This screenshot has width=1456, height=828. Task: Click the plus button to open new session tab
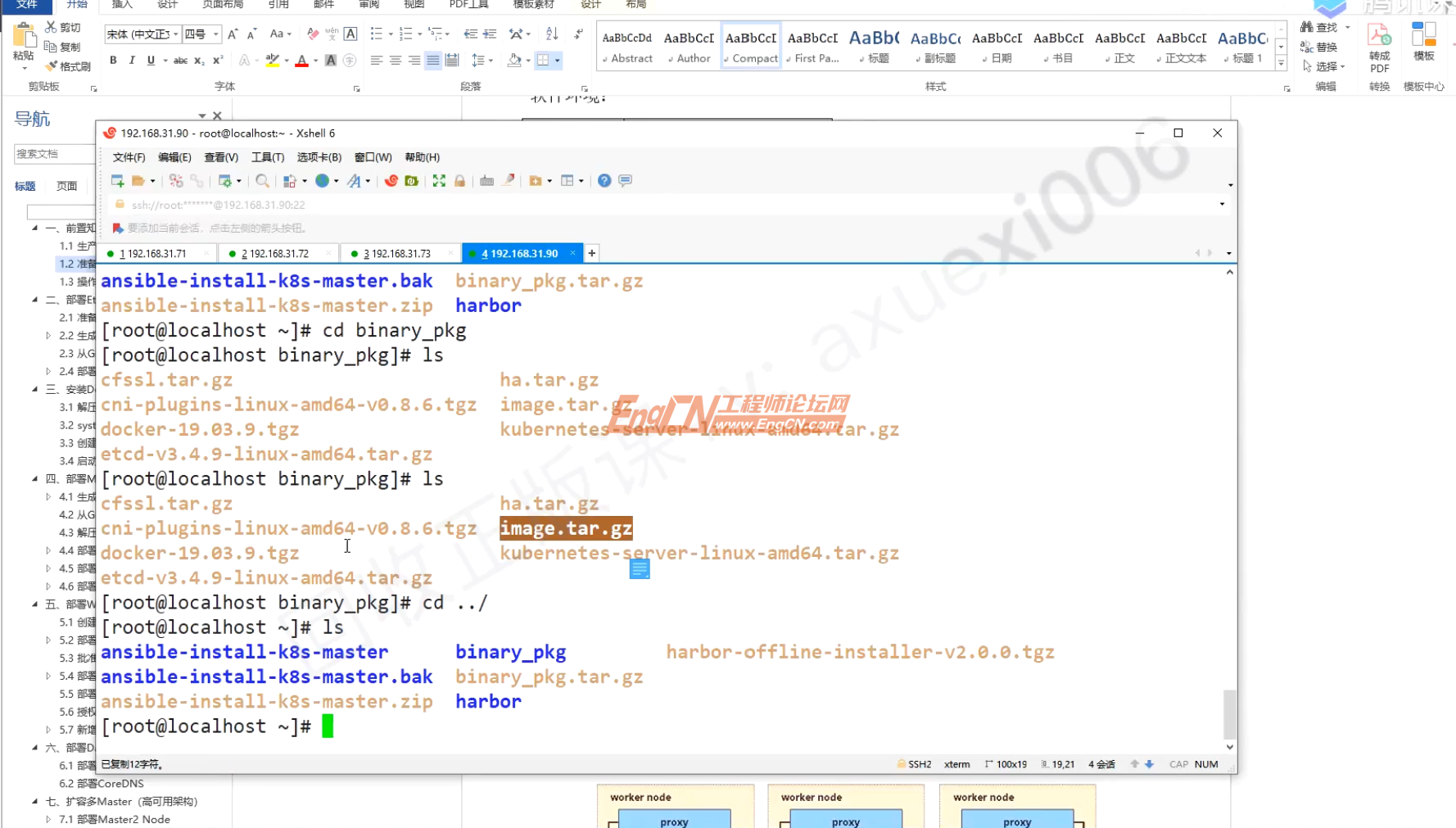(x=591, y=253)
